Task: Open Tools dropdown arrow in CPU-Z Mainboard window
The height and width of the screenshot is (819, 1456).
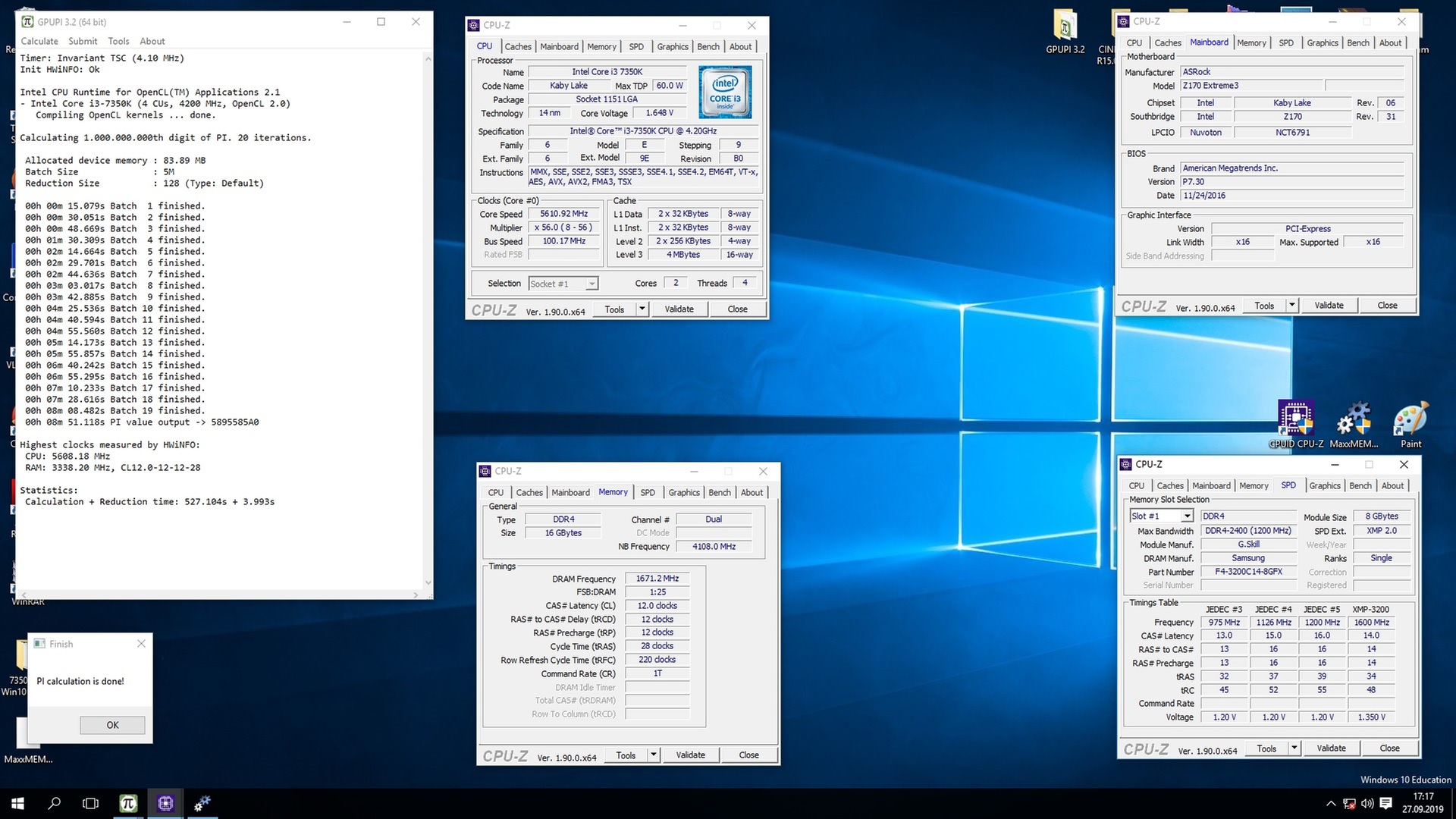Action: pyautogui.click(x=1291, y=305)
